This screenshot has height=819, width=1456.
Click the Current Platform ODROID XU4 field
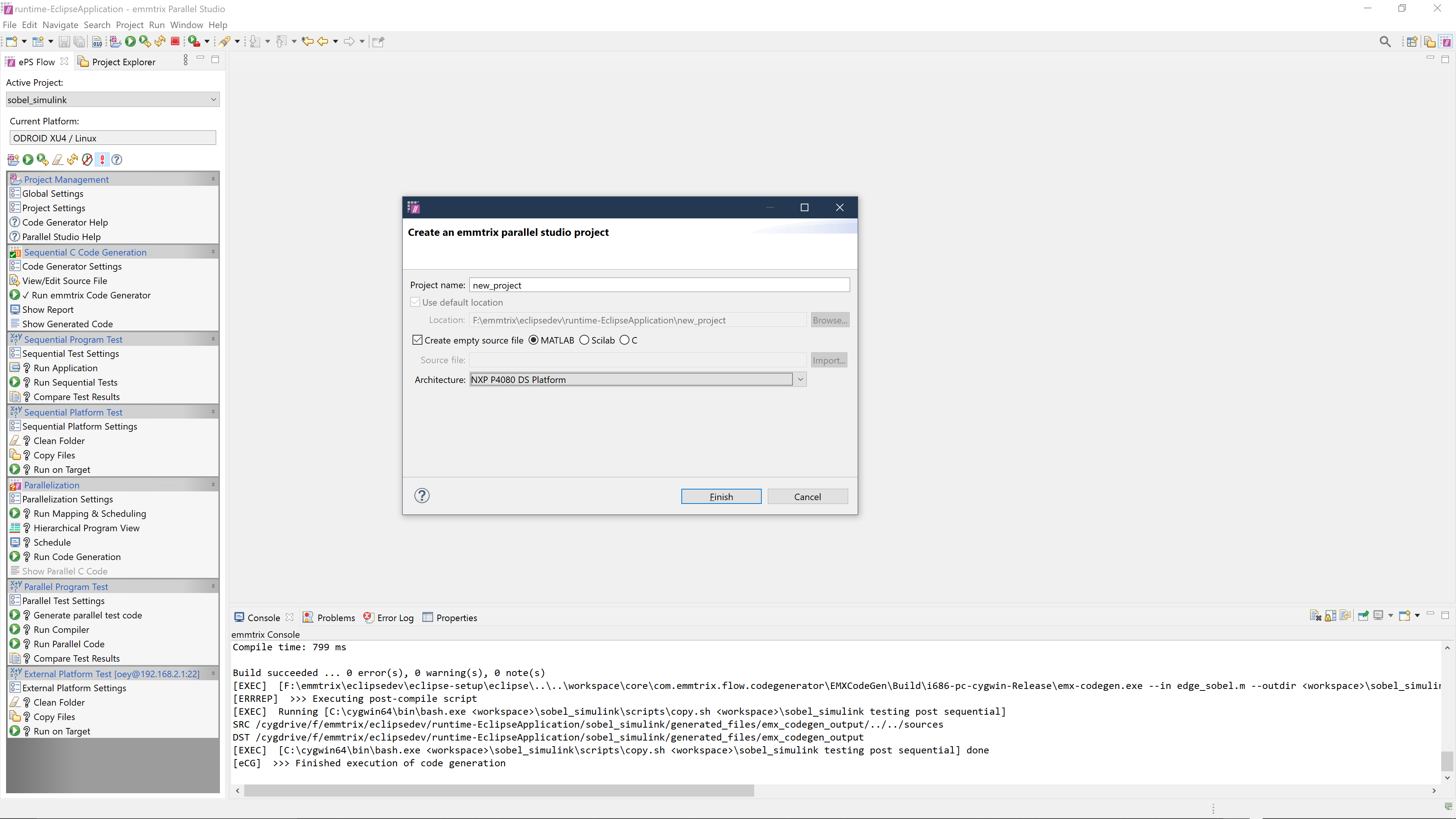(113, 138)
